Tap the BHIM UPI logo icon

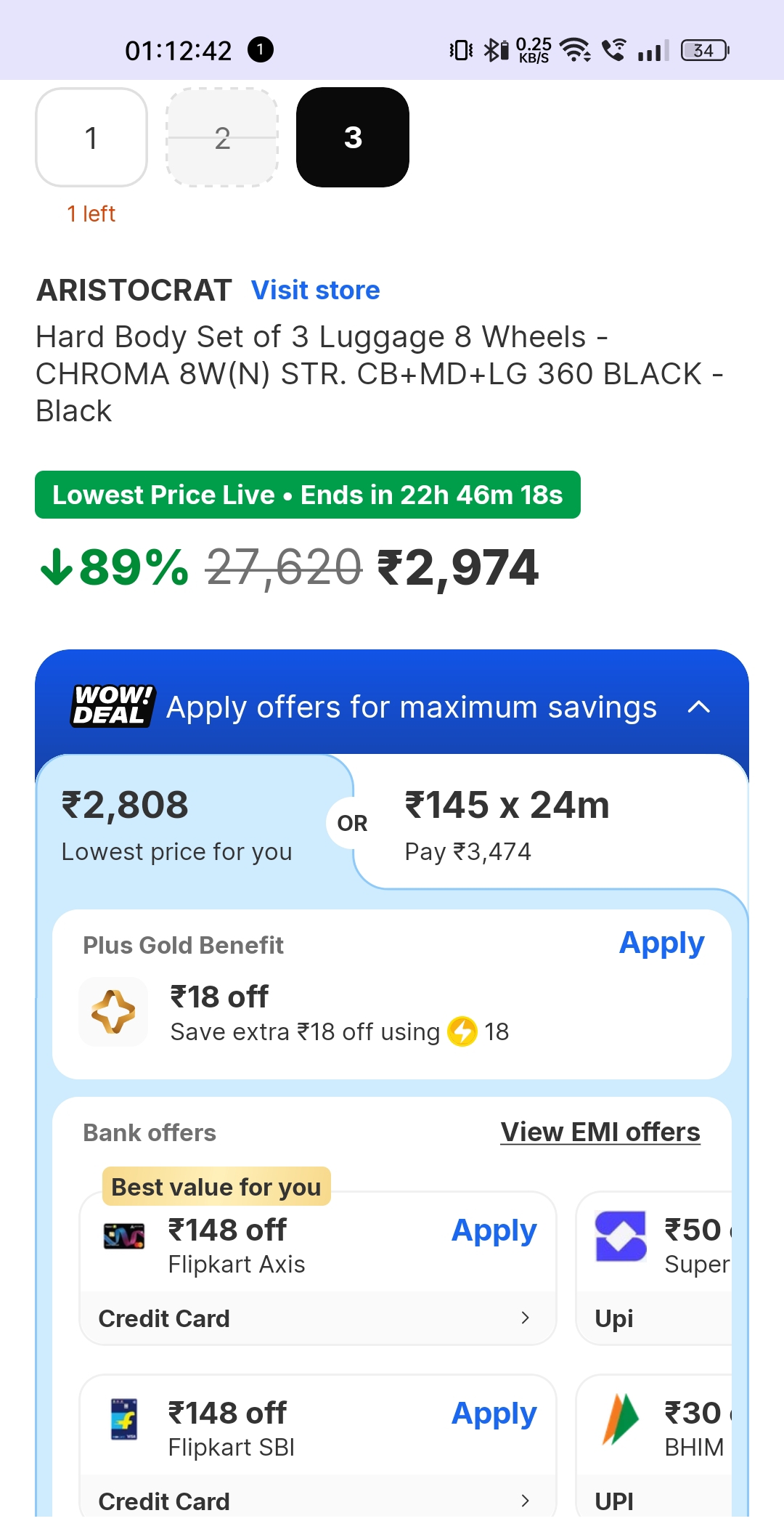pos(620,1419)
